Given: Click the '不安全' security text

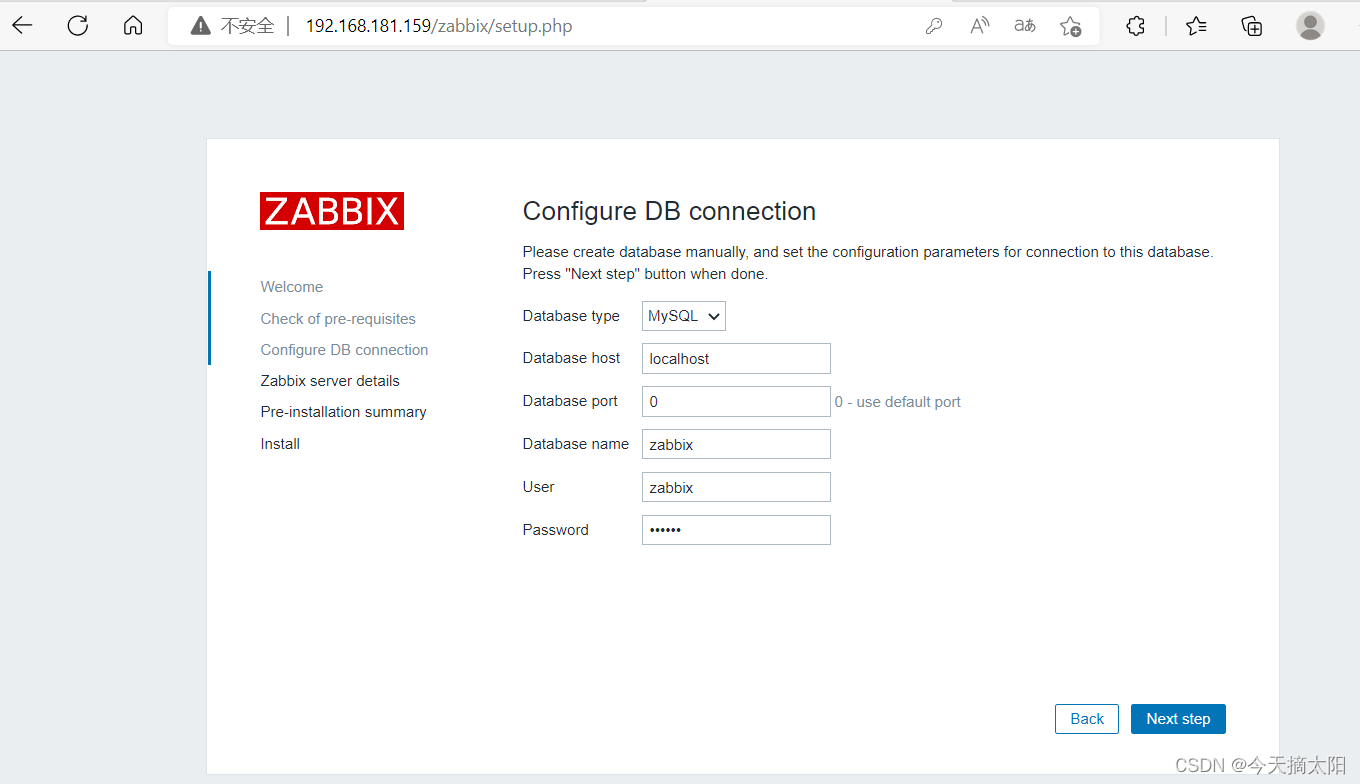Looking at the screenshot, I should pos(247,26).
